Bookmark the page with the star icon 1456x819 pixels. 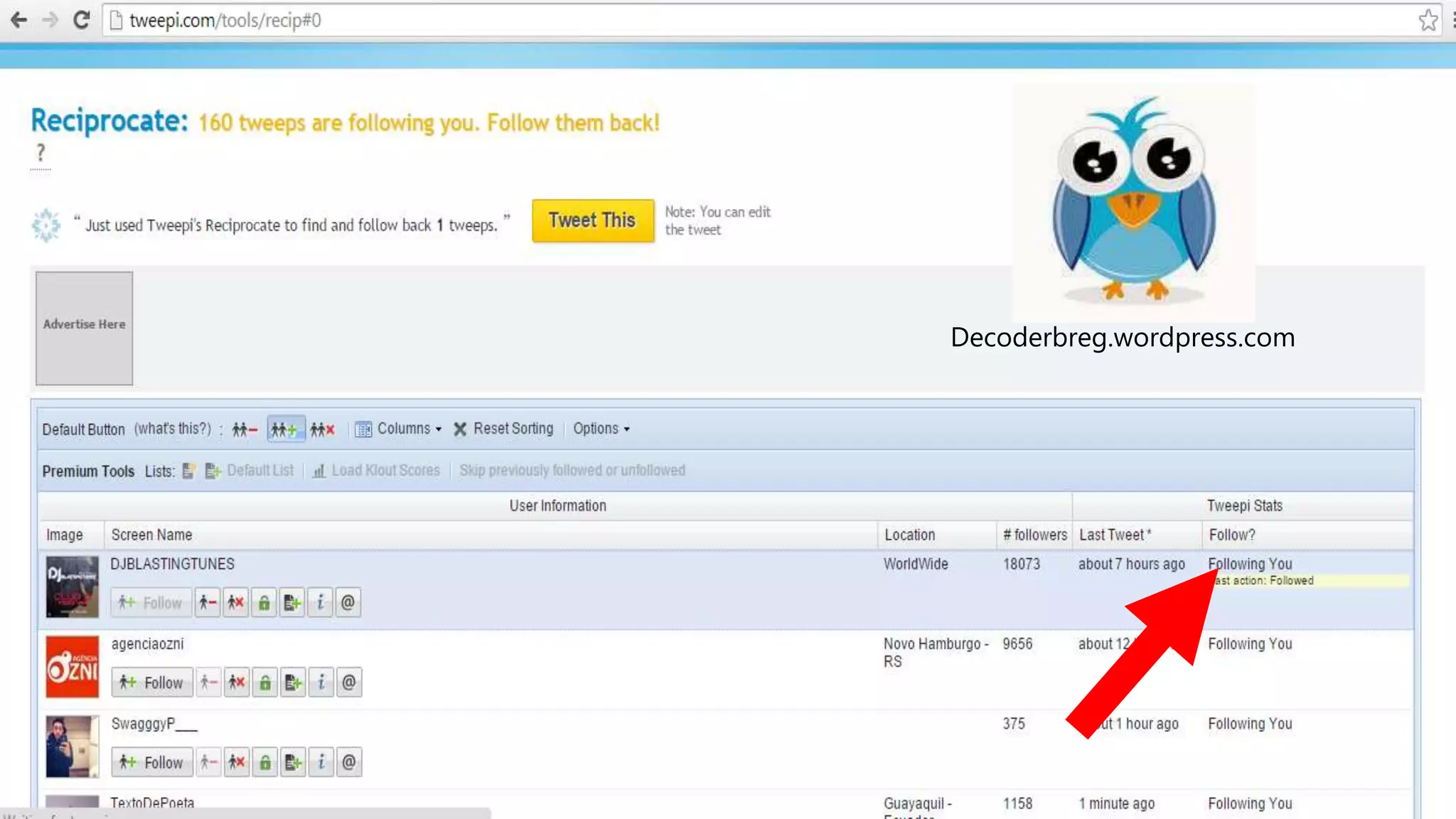tap(1428, 20)
